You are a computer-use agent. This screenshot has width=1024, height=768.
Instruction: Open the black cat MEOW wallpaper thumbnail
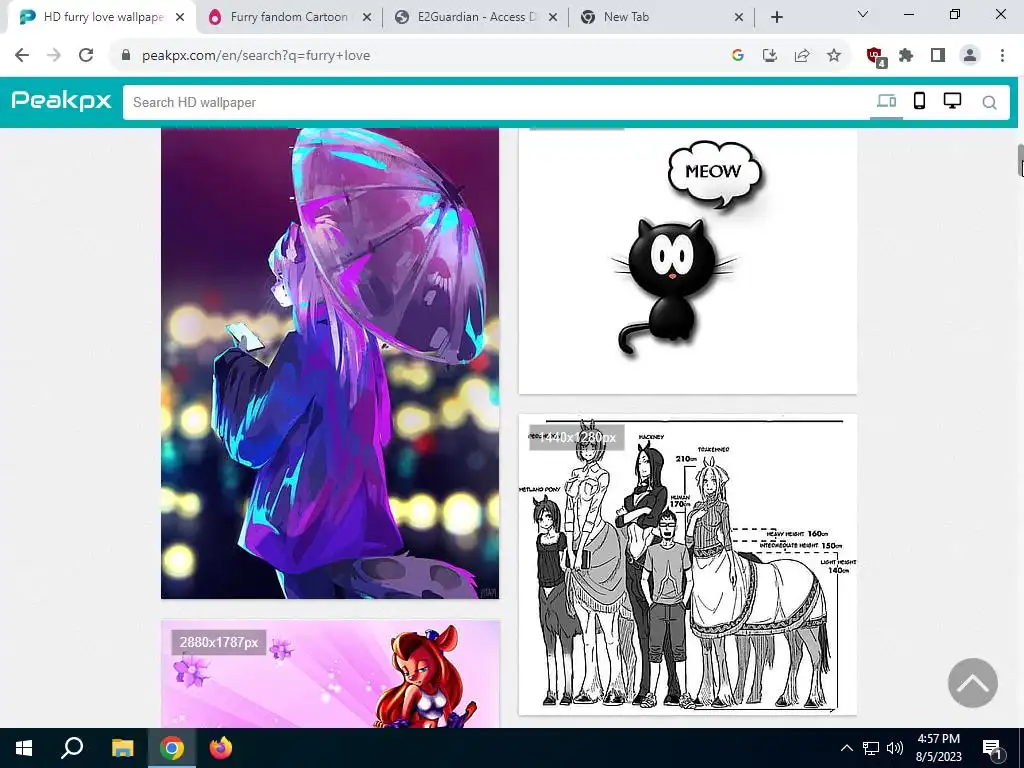point(688,261)
